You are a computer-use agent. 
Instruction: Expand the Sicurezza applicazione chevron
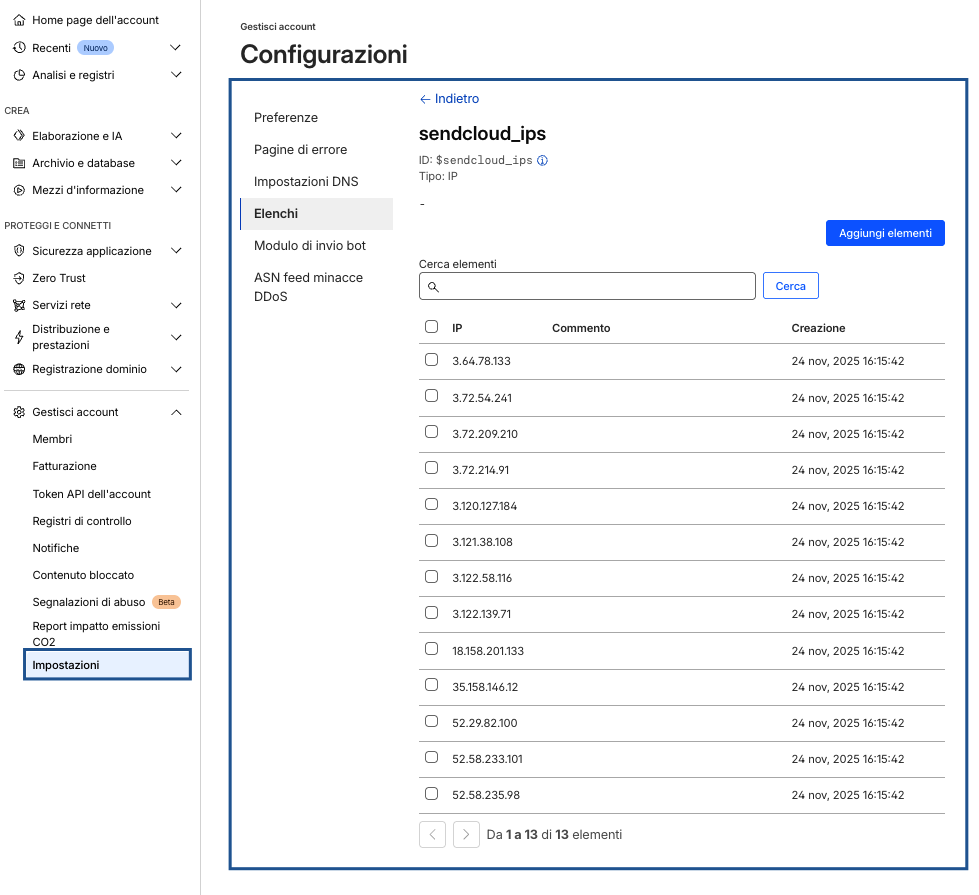pyautogui.click(x=176, y=250)
